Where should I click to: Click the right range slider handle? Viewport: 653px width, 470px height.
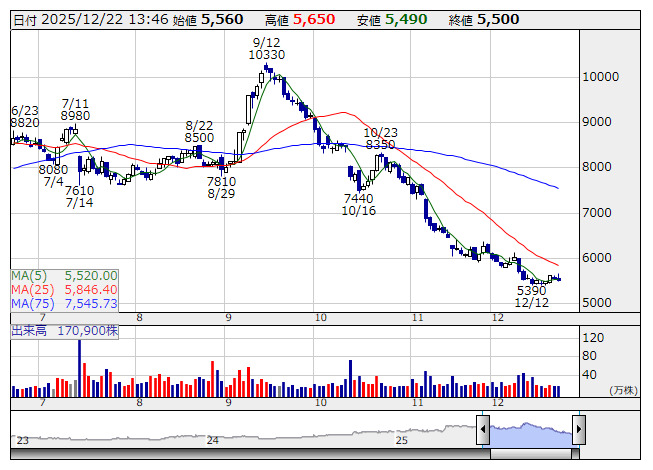click(x=578, y=428)
